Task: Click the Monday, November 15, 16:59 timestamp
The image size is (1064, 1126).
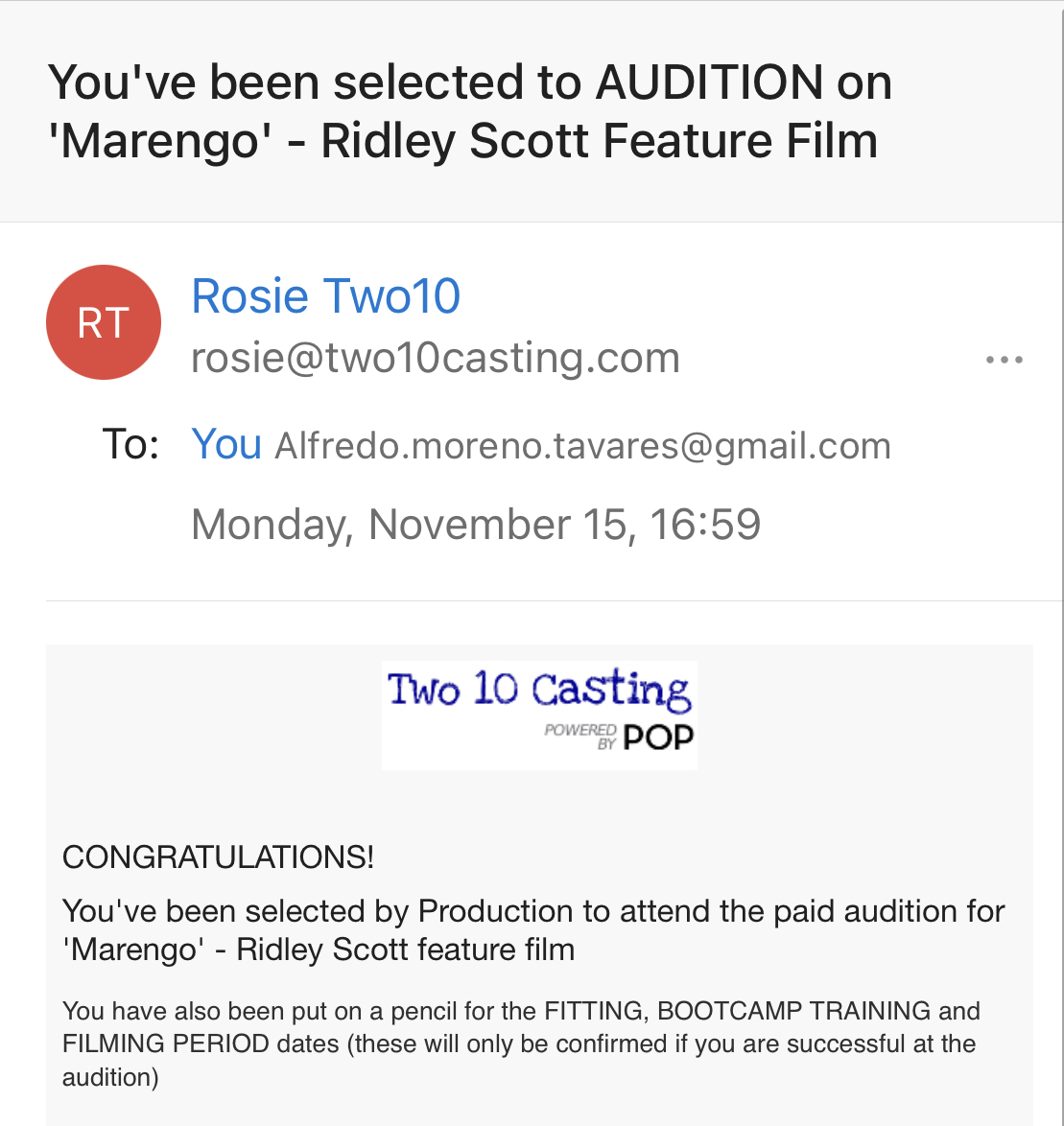Action: pos(476,525)
